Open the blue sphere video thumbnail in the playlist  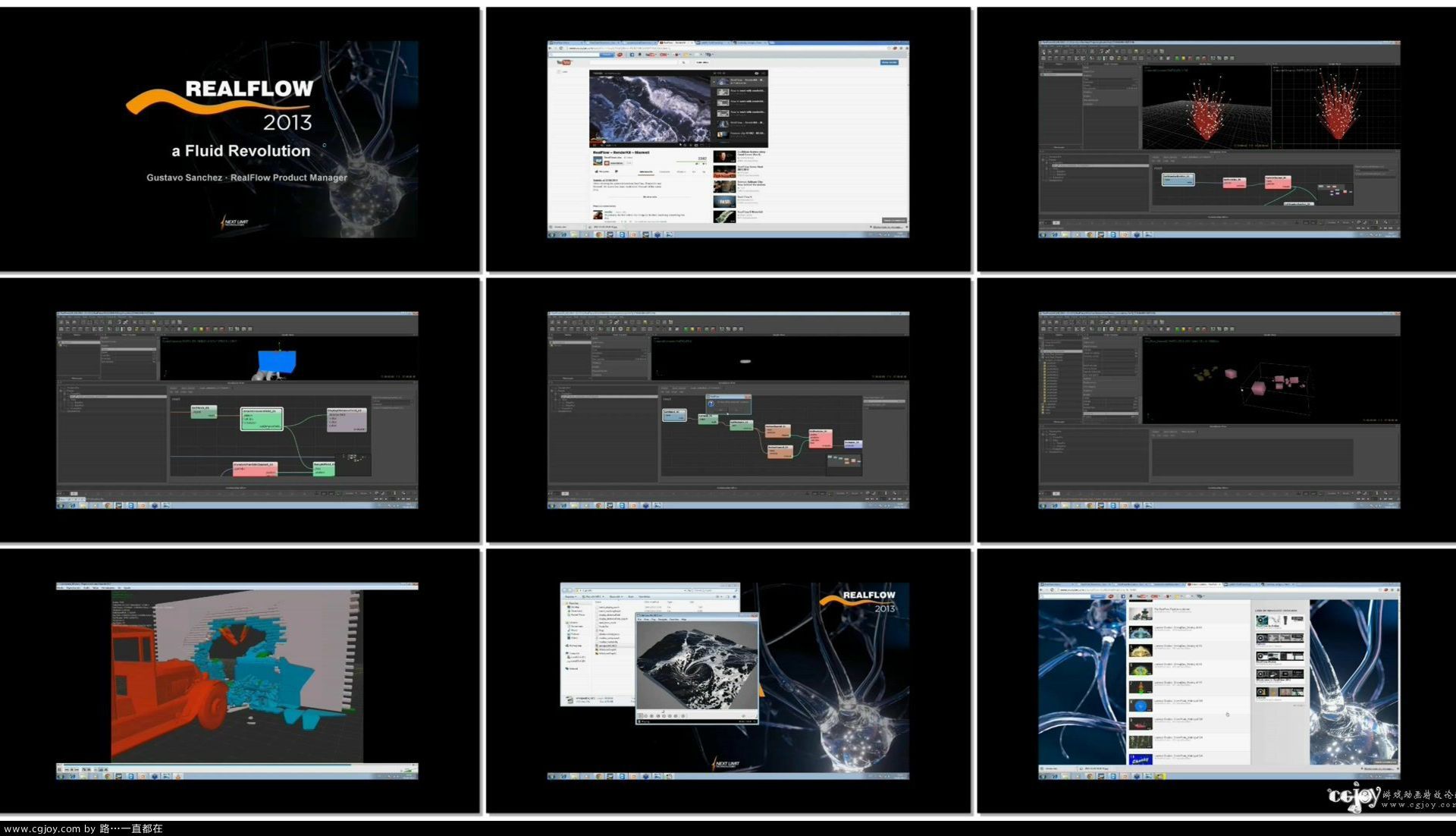click(x=1141, y=706)
